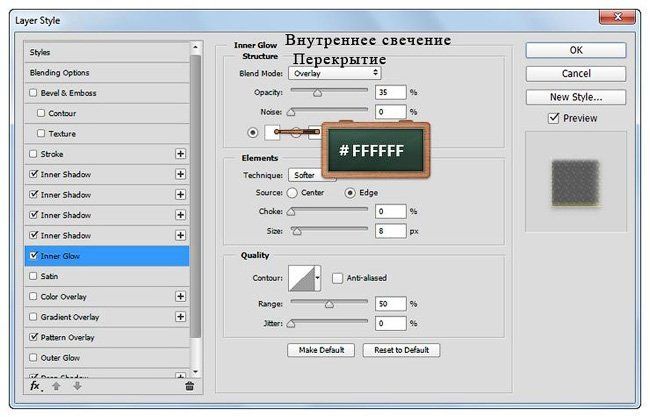Enable the Bevel & Emboss checkbox
This screenshot has height=417, width=650.
(x=33, y=93)
